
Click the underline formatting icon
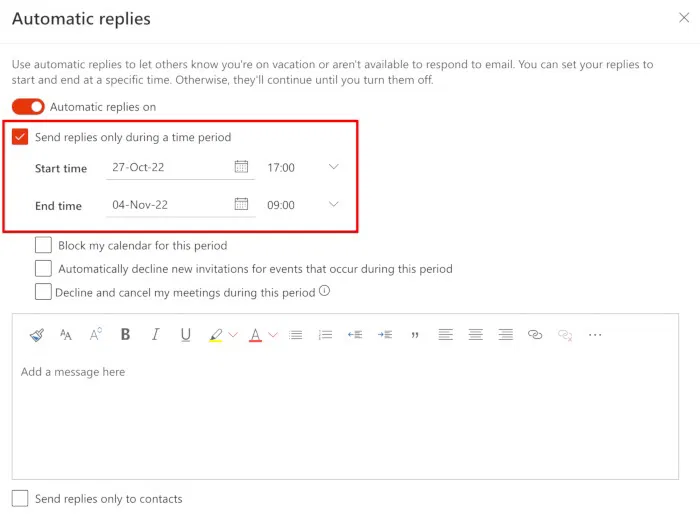185,335
